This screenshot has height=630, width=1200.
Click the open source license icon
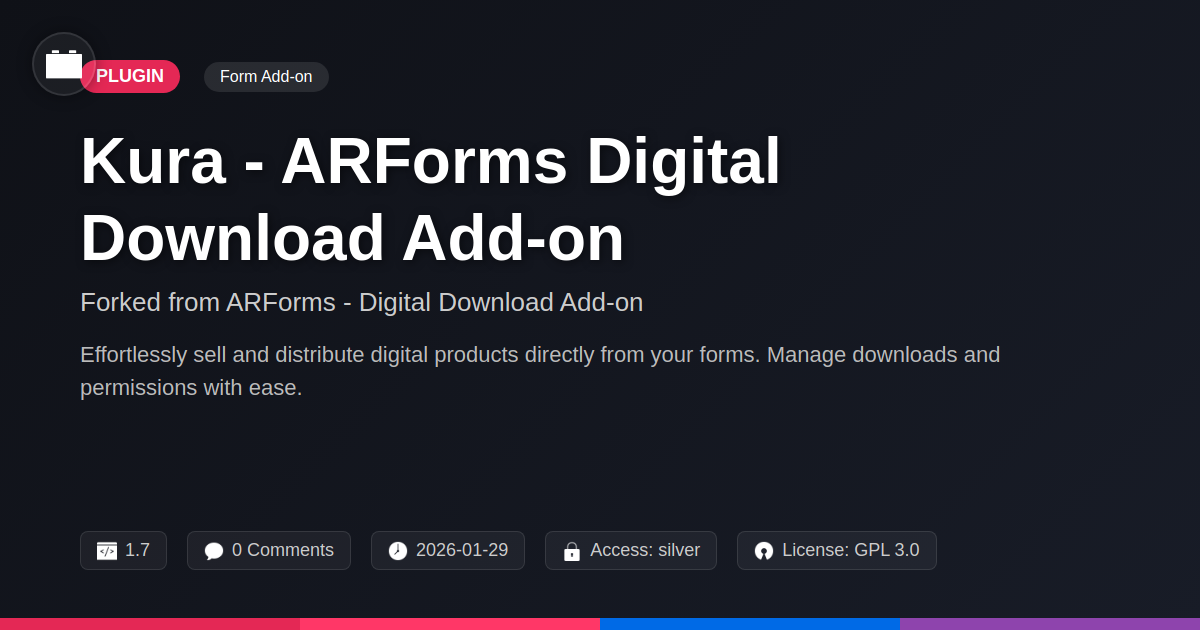764,551
